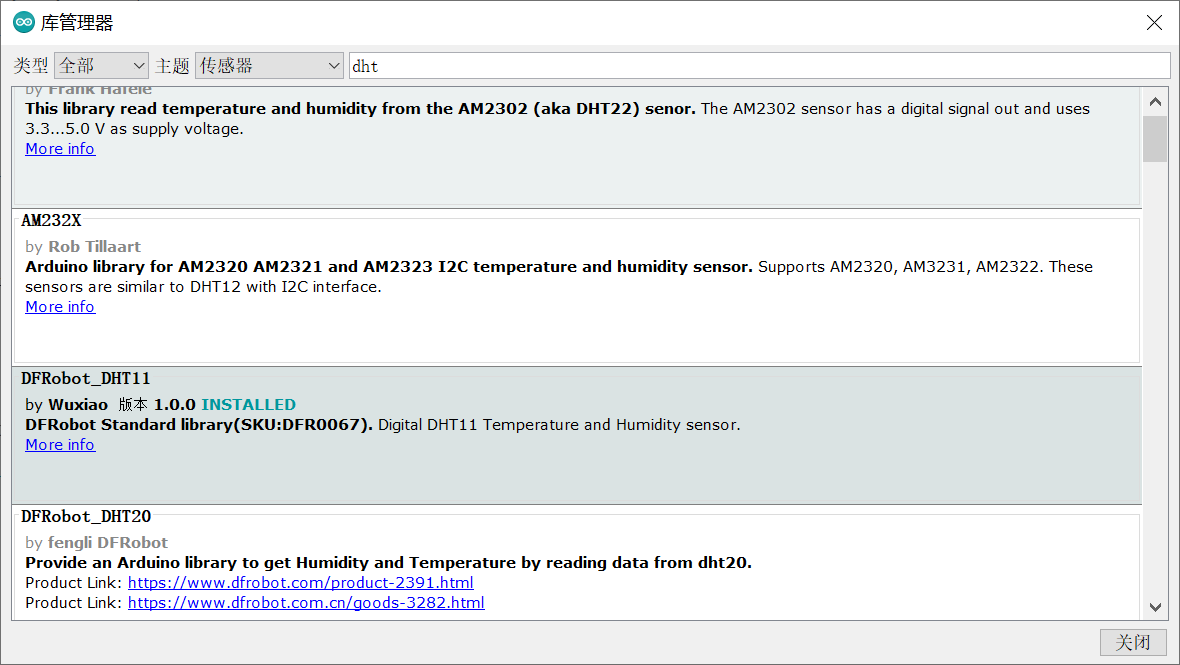Click the 主题 label
The image size is (1180, 665).
pos(172,66)
